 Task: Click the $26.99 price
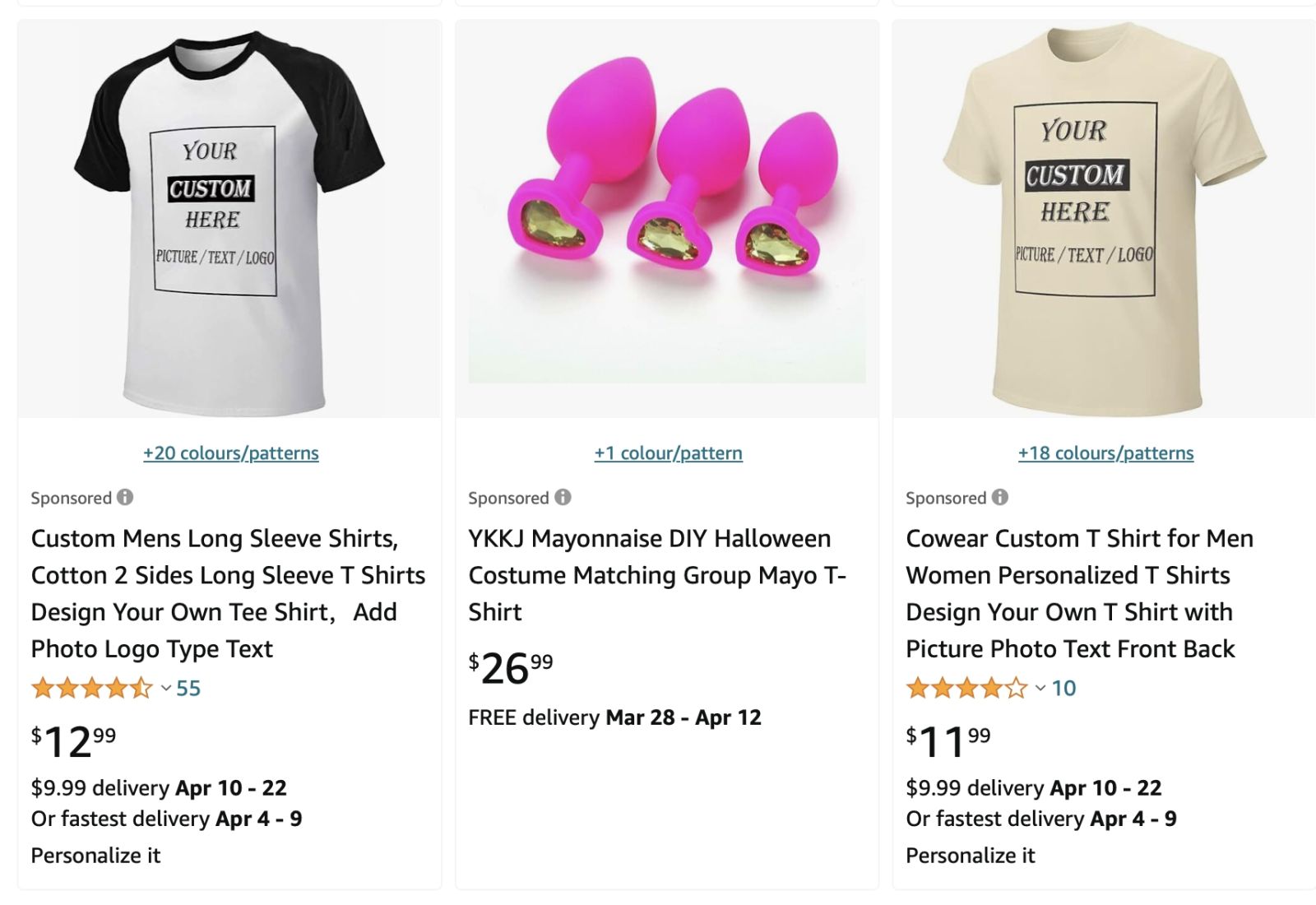[x=510, y=667]
